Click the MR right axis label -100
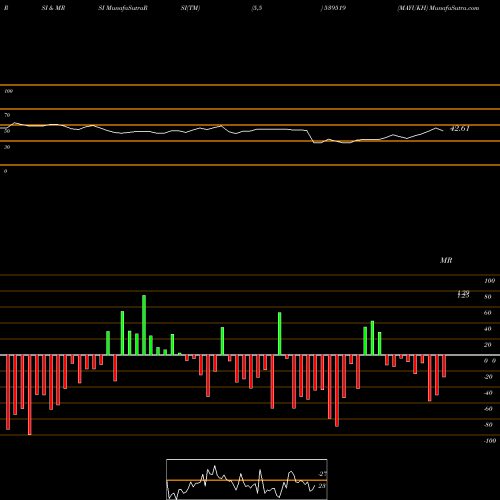 coord(490,441)
